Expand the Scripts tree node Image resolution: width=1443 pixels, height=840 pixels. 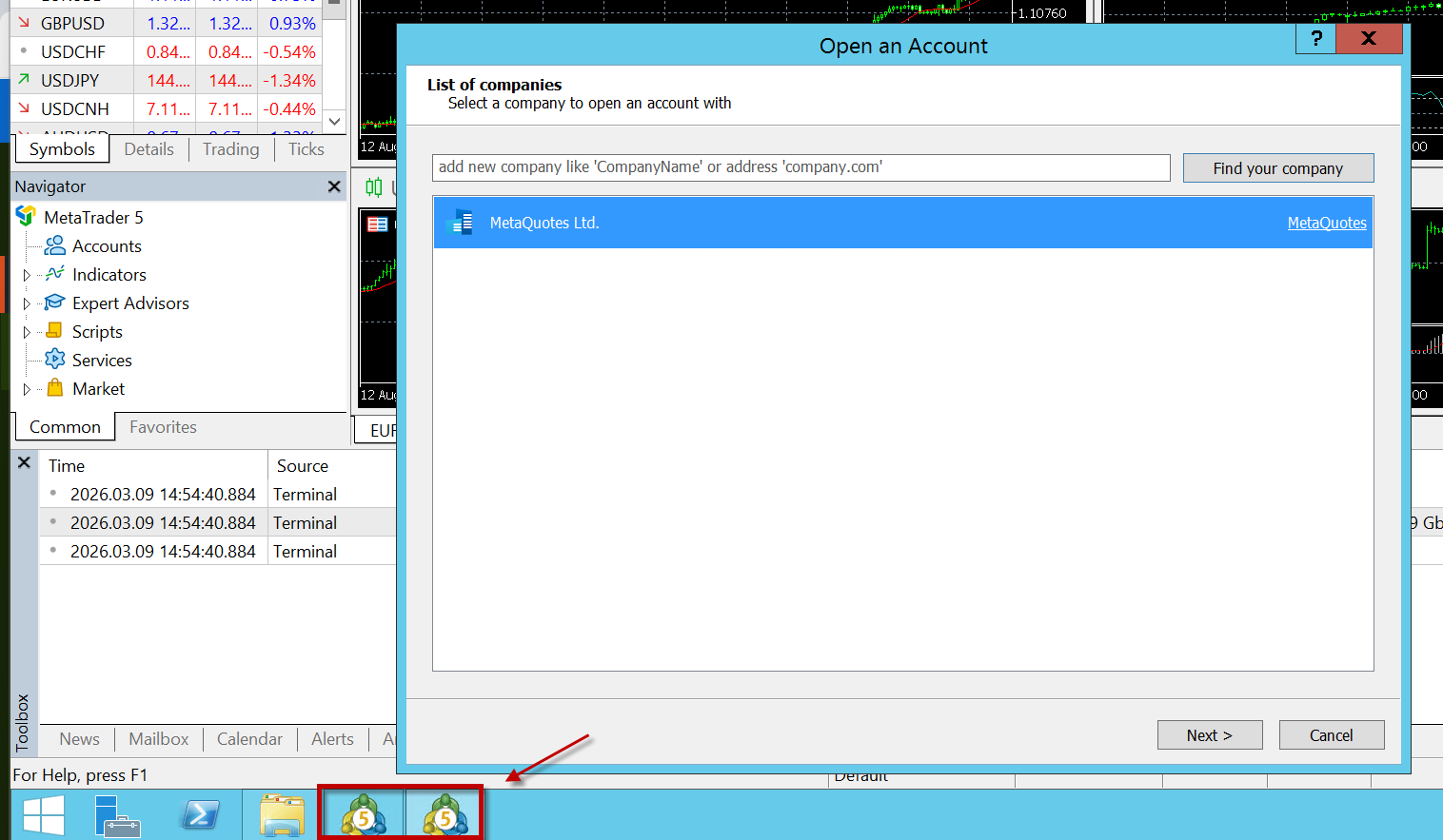(x=27, y=332)
